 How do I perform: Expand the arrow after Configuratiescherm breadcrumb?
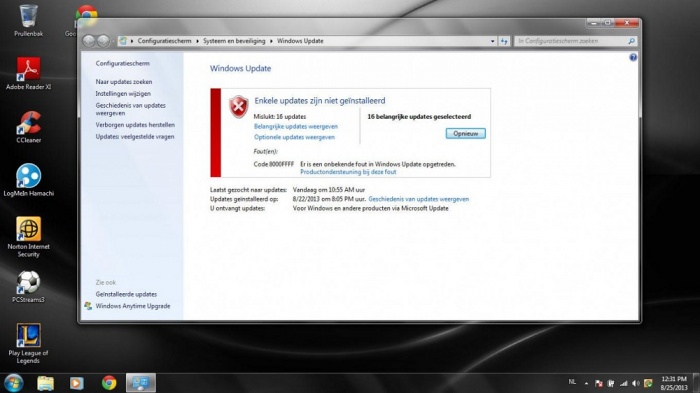pos(197,41)
